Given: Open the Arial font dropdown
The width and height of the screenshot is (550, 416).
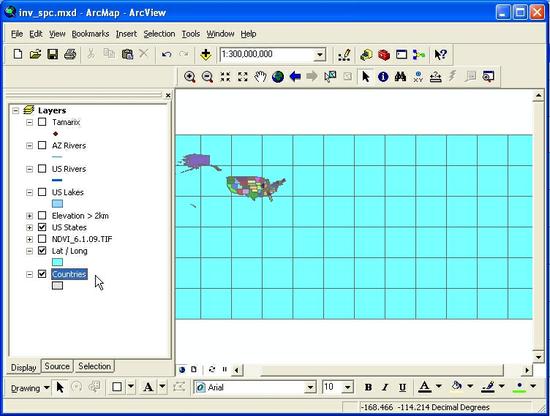Looking at the screenshot, I should pos(310,388).
